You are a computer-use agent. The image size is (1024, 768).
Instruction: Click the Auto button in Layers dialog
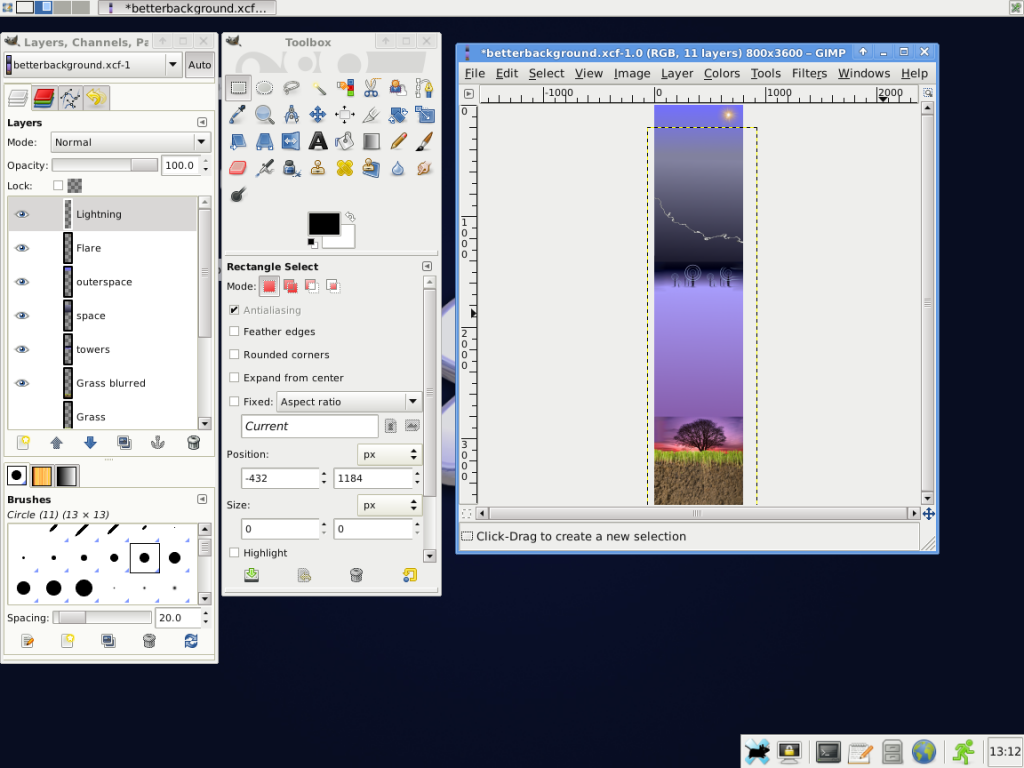[x=199, y=64]
